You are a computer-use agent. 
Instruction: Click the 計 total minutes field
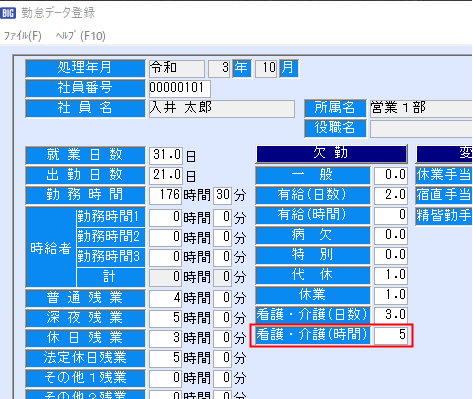223,277
